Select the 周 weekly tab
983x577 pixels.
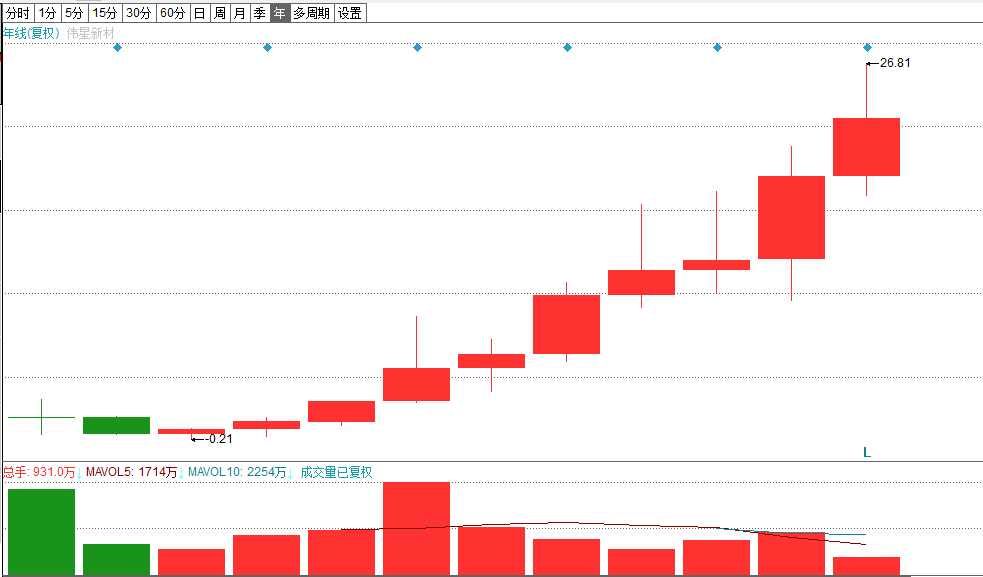pyautogui.click(x=219, y=13)
